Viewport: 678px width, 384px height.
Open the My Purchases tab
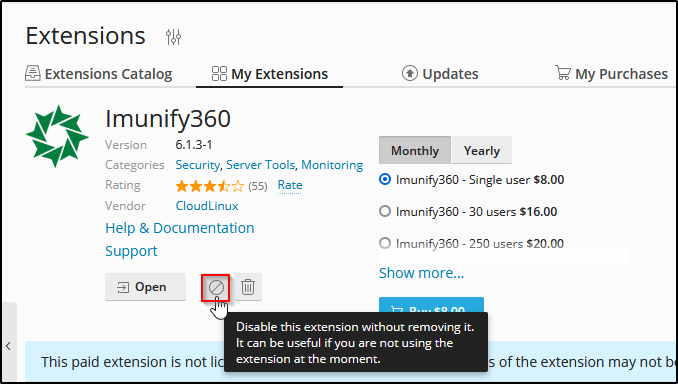(611, 74)
